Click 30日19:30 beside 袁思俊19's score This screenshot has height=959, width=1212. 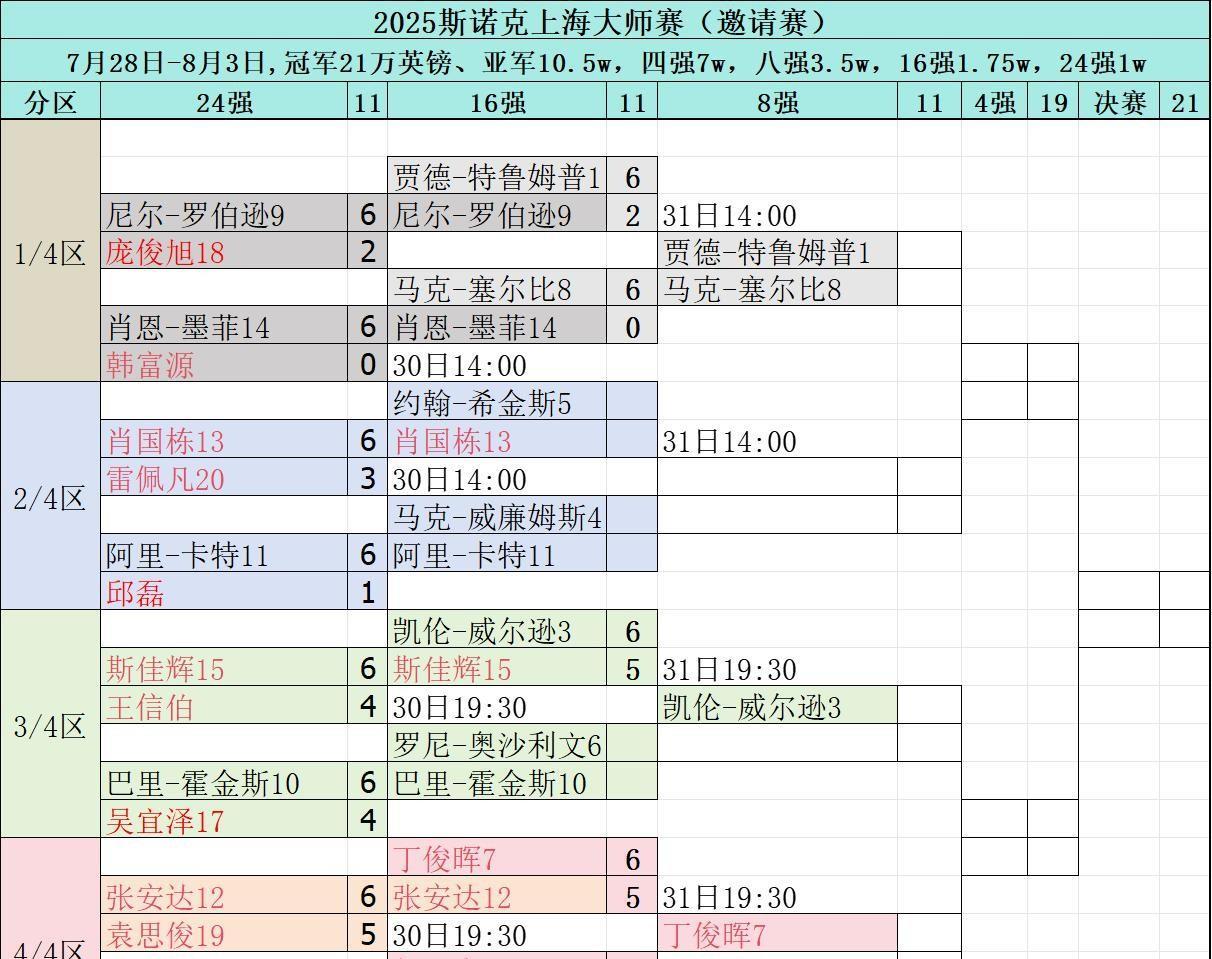[x=459, y=935]
